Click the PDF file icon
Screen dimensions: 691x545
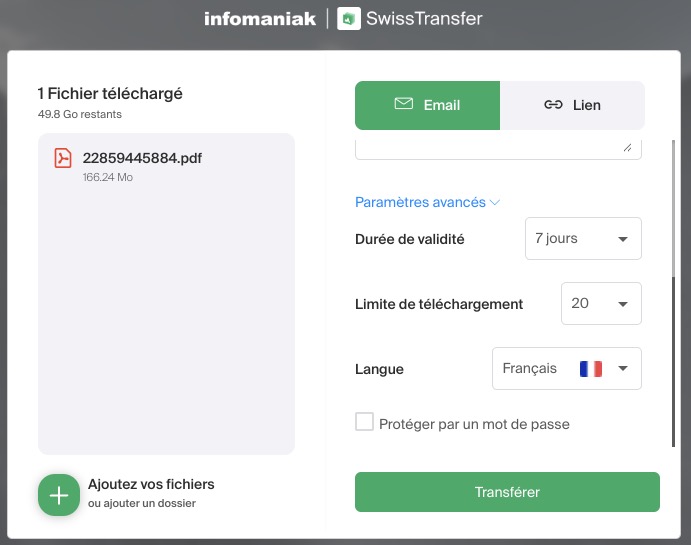tap(63, 159)
